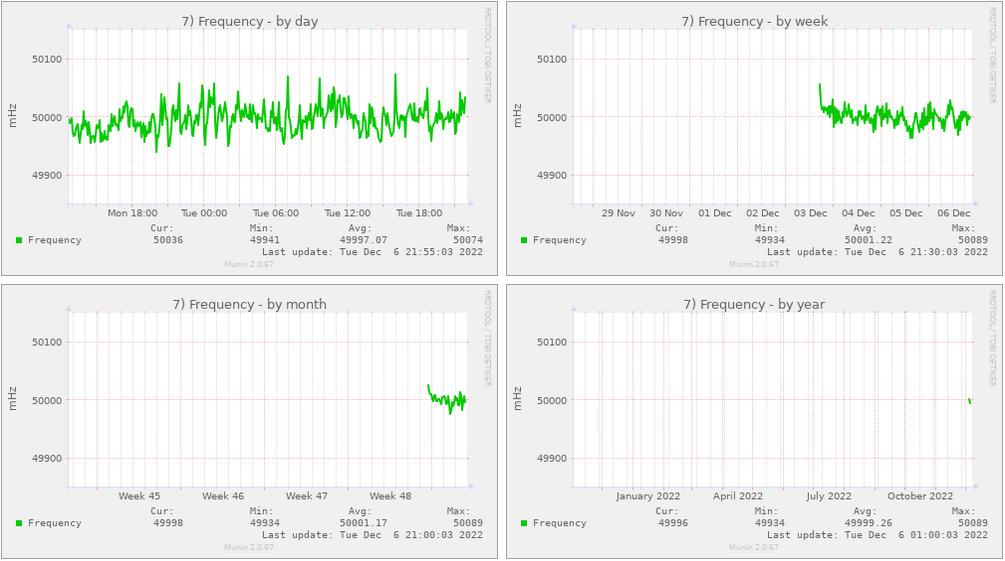Click last update timestamp 21:30:03 in week graph
This screenshot has width=1005, height=561.
[x=877, y=252]
